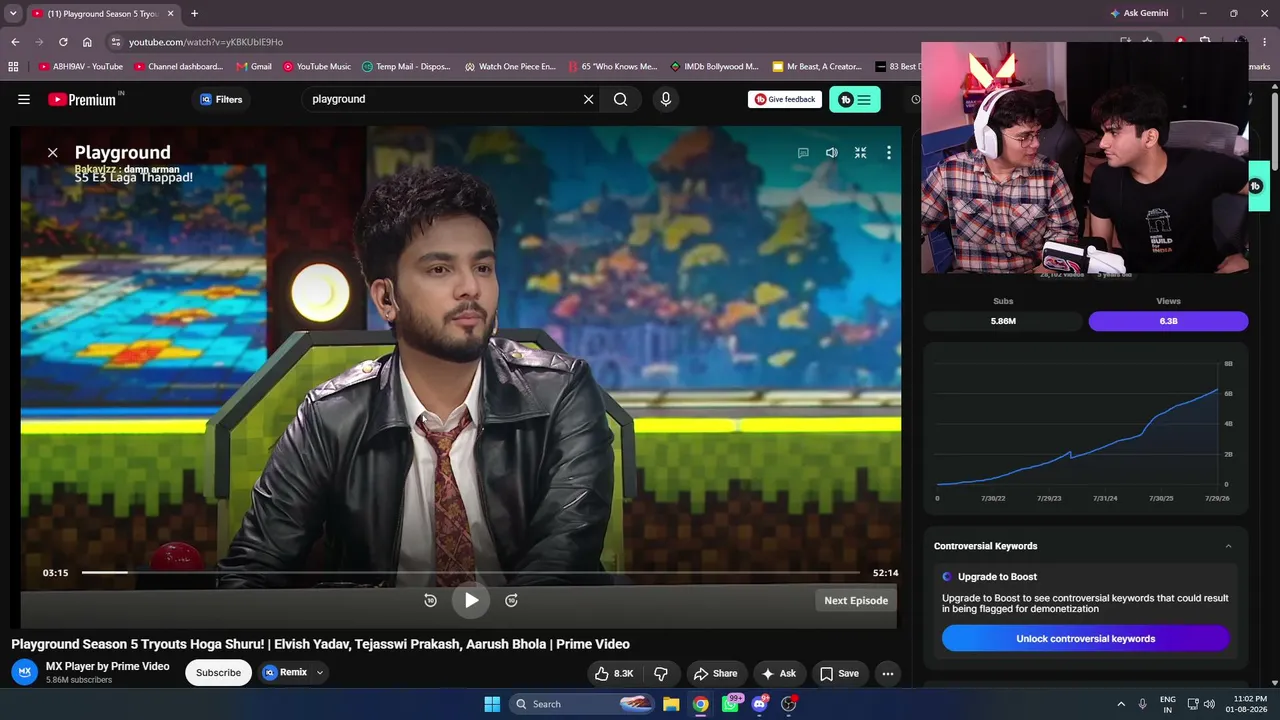Open the browser home page
Image resolution: width=1280 pixels, height=720 pixels.
click(x=87, y=42)
